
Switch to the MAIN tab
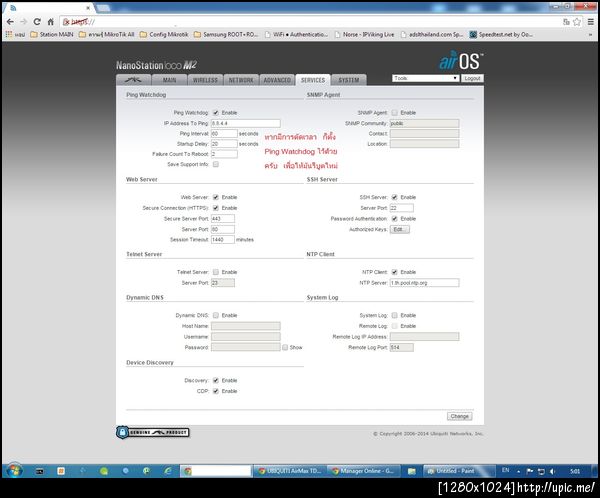click(x=169, y=80)
